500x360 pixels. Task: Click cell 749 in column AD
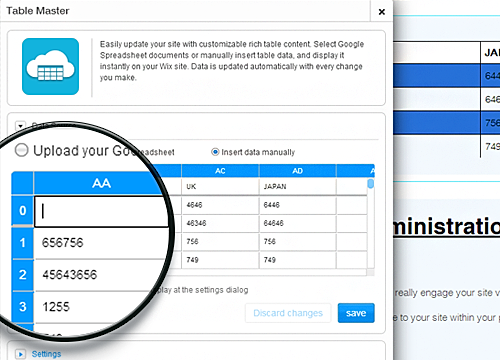297,260
